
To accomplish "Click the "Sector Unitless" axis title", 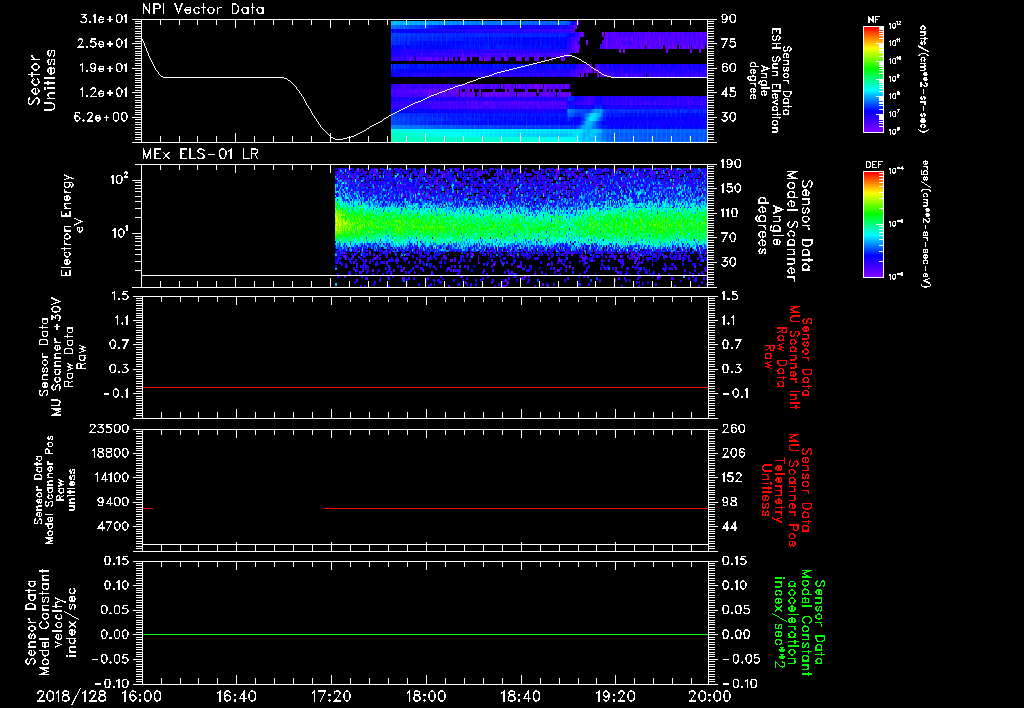I will pos(42,80).
